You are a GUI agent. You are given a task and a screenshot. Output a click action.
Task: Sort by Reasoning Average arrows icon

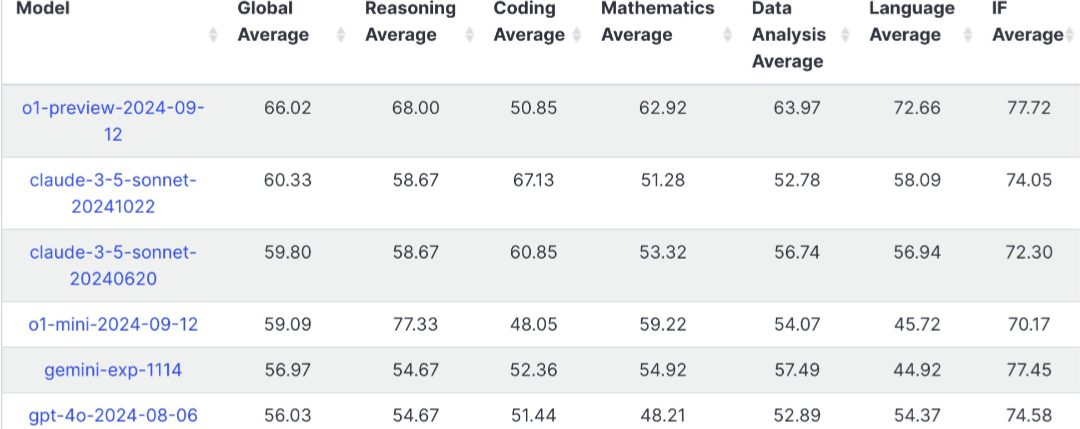[x=470, y=34]
